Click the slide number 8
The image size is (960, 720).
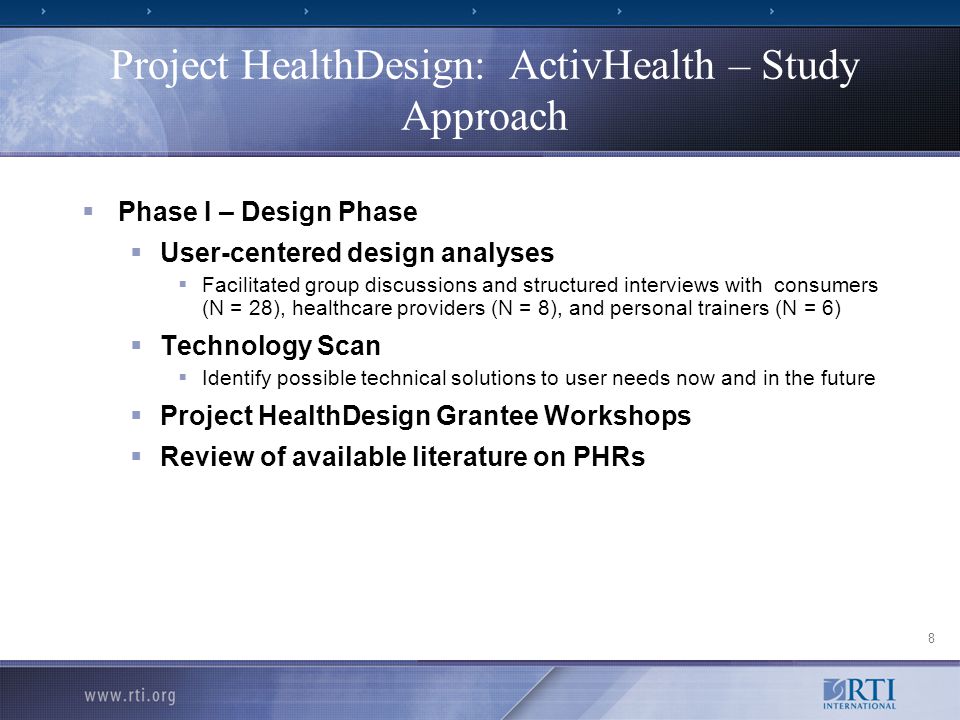(931, 638)
